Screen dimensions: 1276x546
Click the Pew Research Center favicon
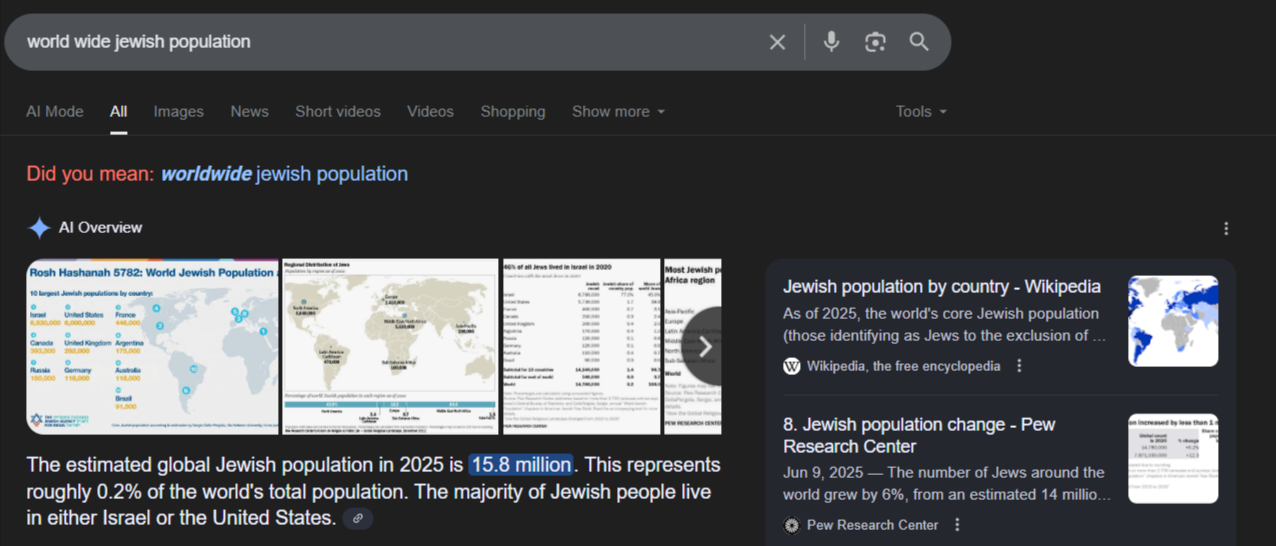coord(792,525)
